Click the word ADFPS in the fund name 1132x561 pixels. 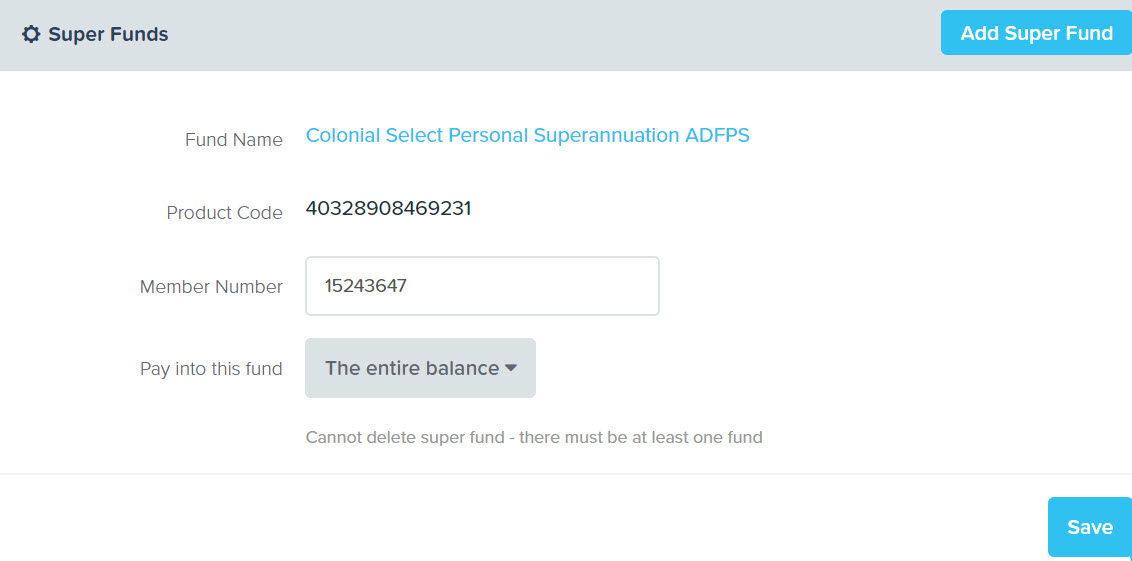(x=717, y=135)
